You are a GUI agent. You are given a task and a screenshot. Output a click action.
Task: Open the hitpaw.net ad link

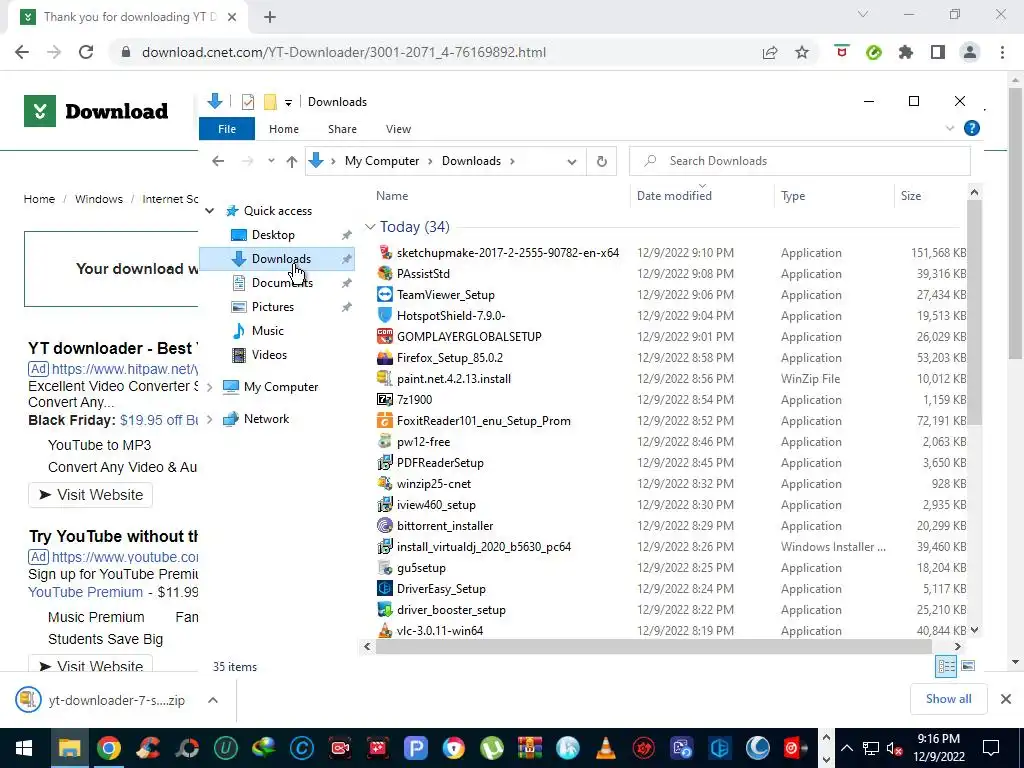(x=125, y=369)
